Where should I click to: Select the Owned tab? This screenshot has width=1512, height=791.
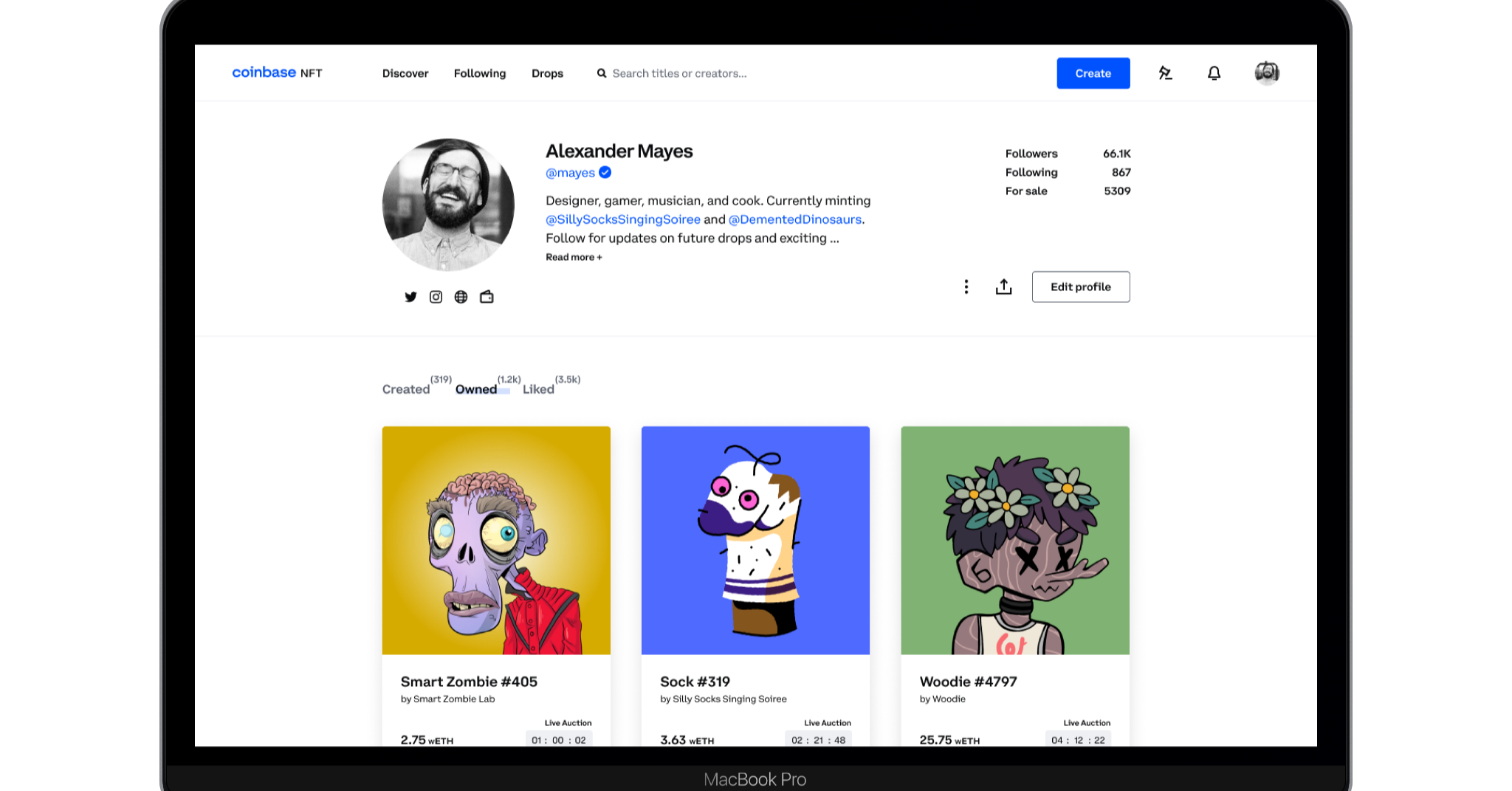[x=476, y=389]
